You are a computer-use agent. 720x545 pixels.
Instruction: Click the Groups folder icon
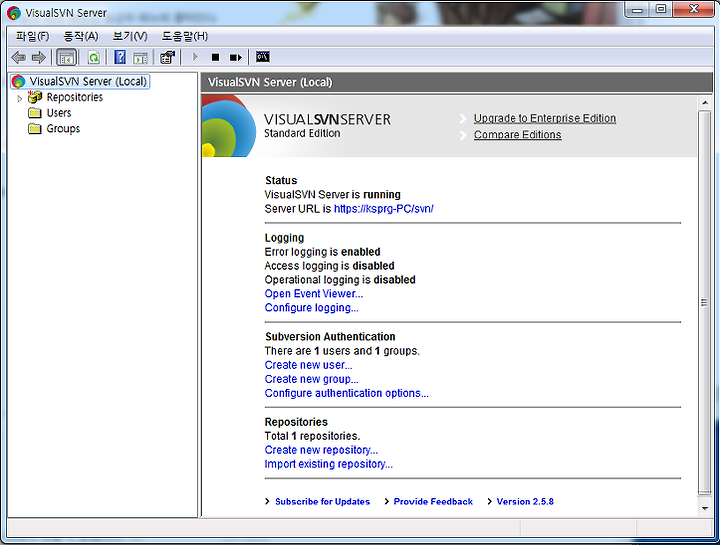click(34, 129)
